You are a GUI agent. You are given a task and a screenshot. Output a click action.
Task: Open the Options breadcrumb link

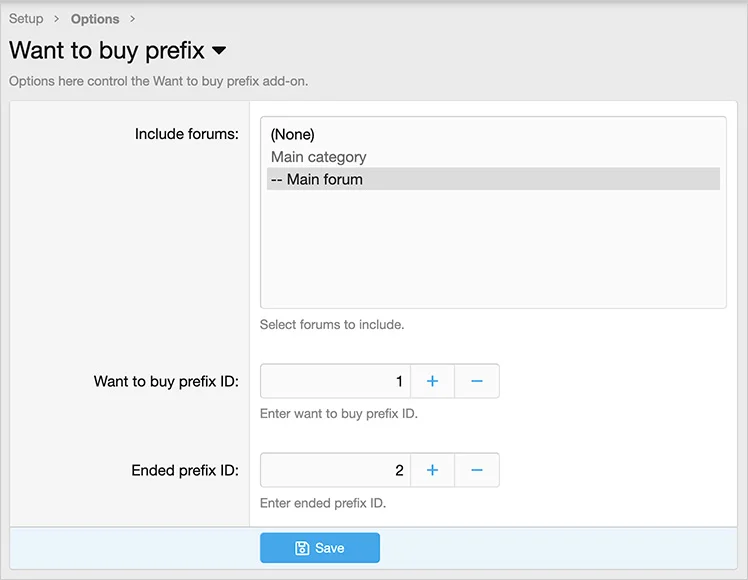click(x=95, y=19)
